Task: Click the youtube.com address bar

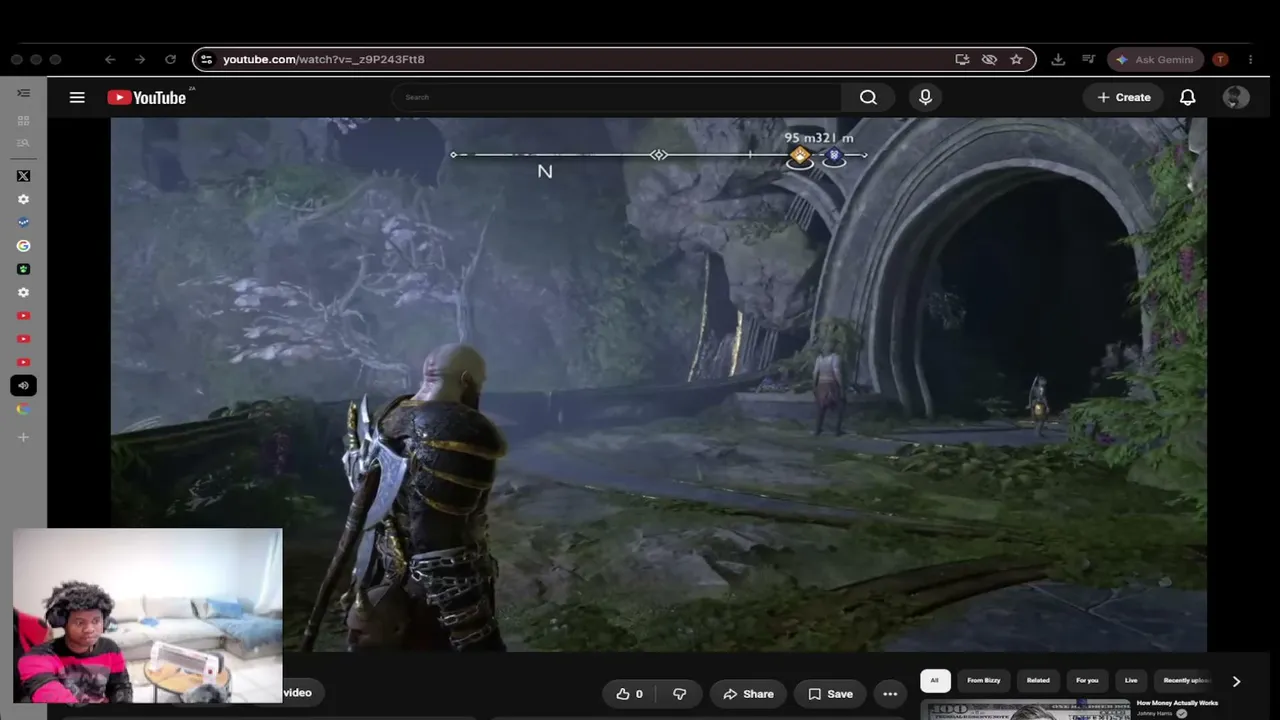Action: [x=614, y=60]
